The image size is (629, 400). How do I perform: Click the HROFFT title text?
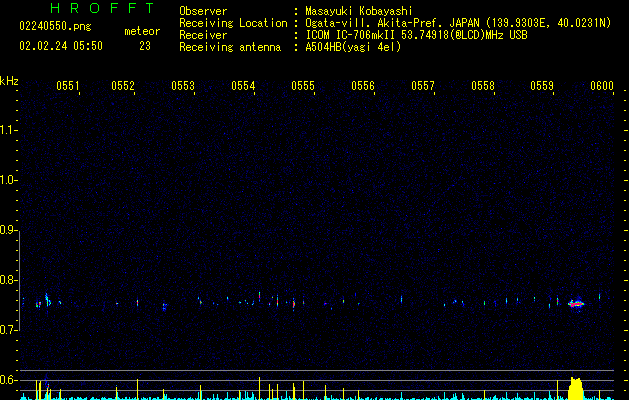tap(102, 8)
